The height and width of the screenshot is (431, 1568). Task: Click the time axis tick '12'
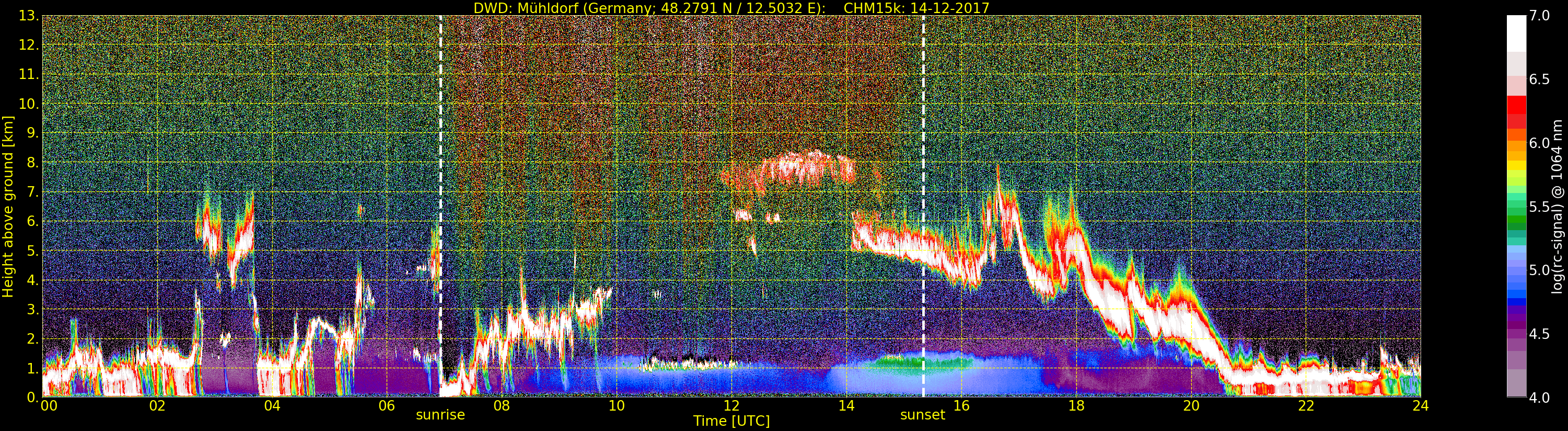pyautogui.click(x=731, y=406)
